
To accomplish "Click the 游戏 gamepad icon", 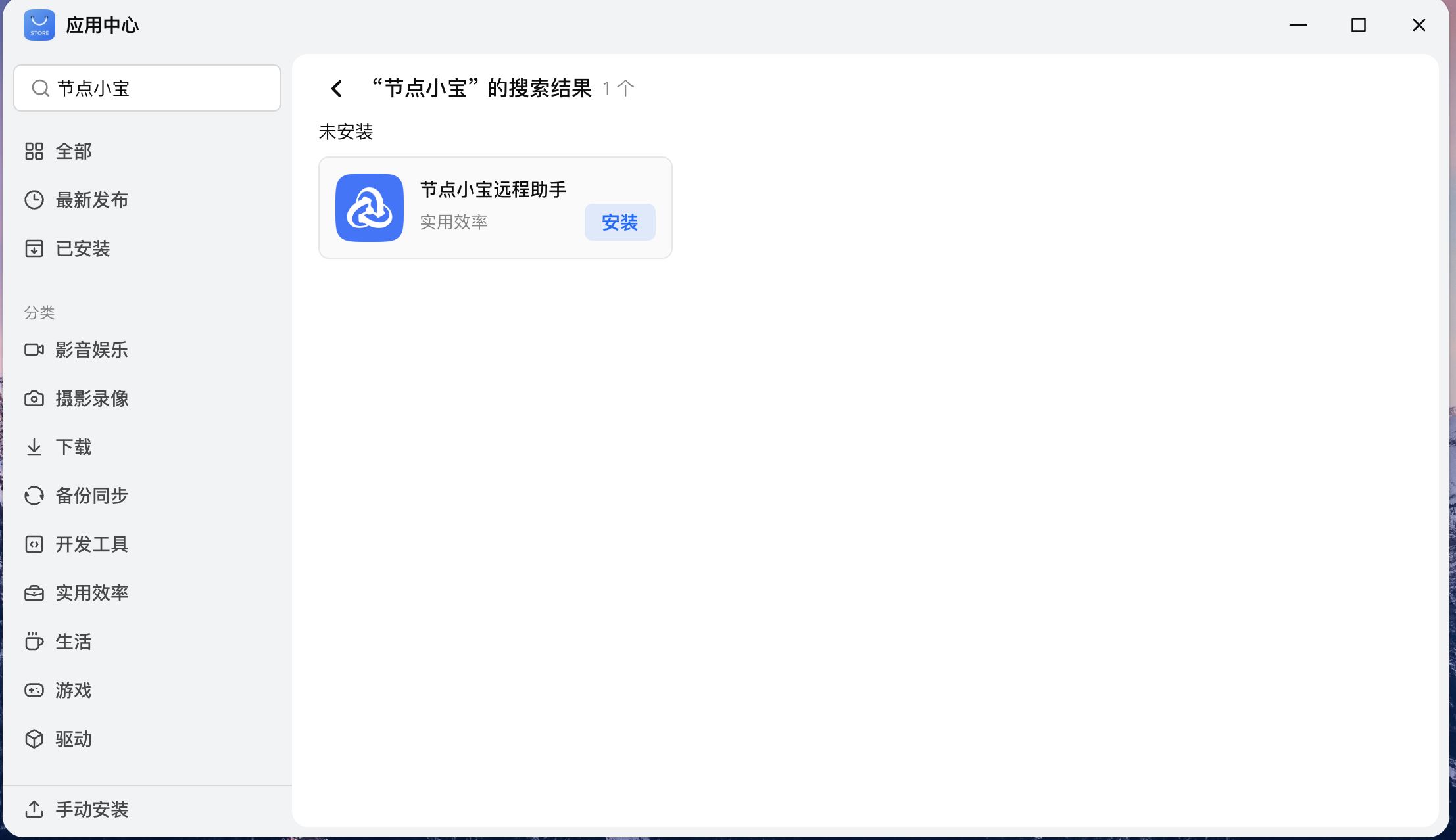I will click(34, 690).
